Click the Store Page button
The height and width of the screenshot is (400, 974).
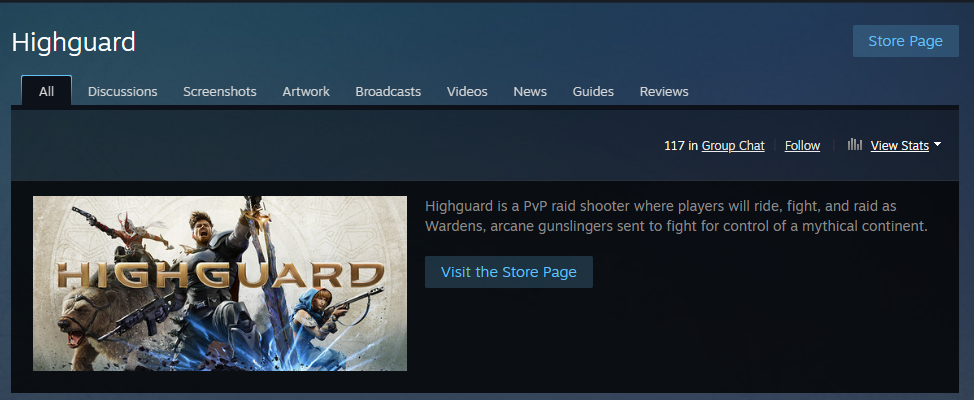click(906, 41)
